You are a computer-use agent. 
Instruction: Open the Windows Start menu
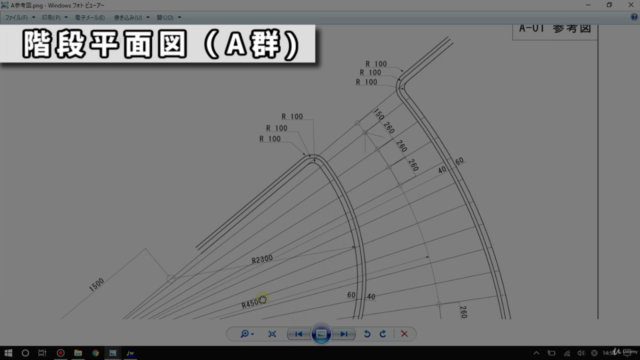tap(8, 353)
